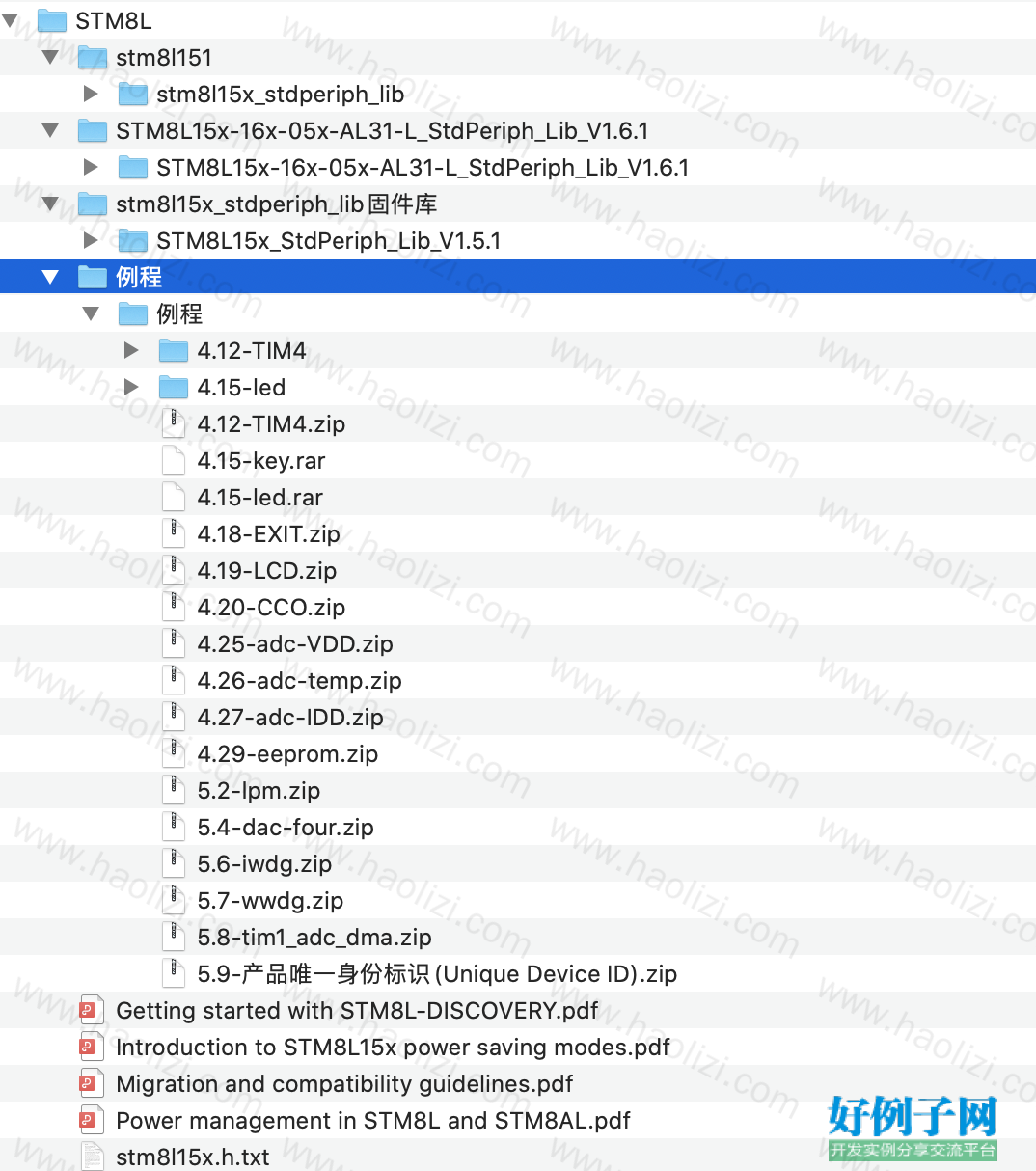This screenshot has width=1036, height=1171.
Task: Collapse stm8l15x_stdperiph_lib固件库 folder triangle
Action: [x=51, y=204]
